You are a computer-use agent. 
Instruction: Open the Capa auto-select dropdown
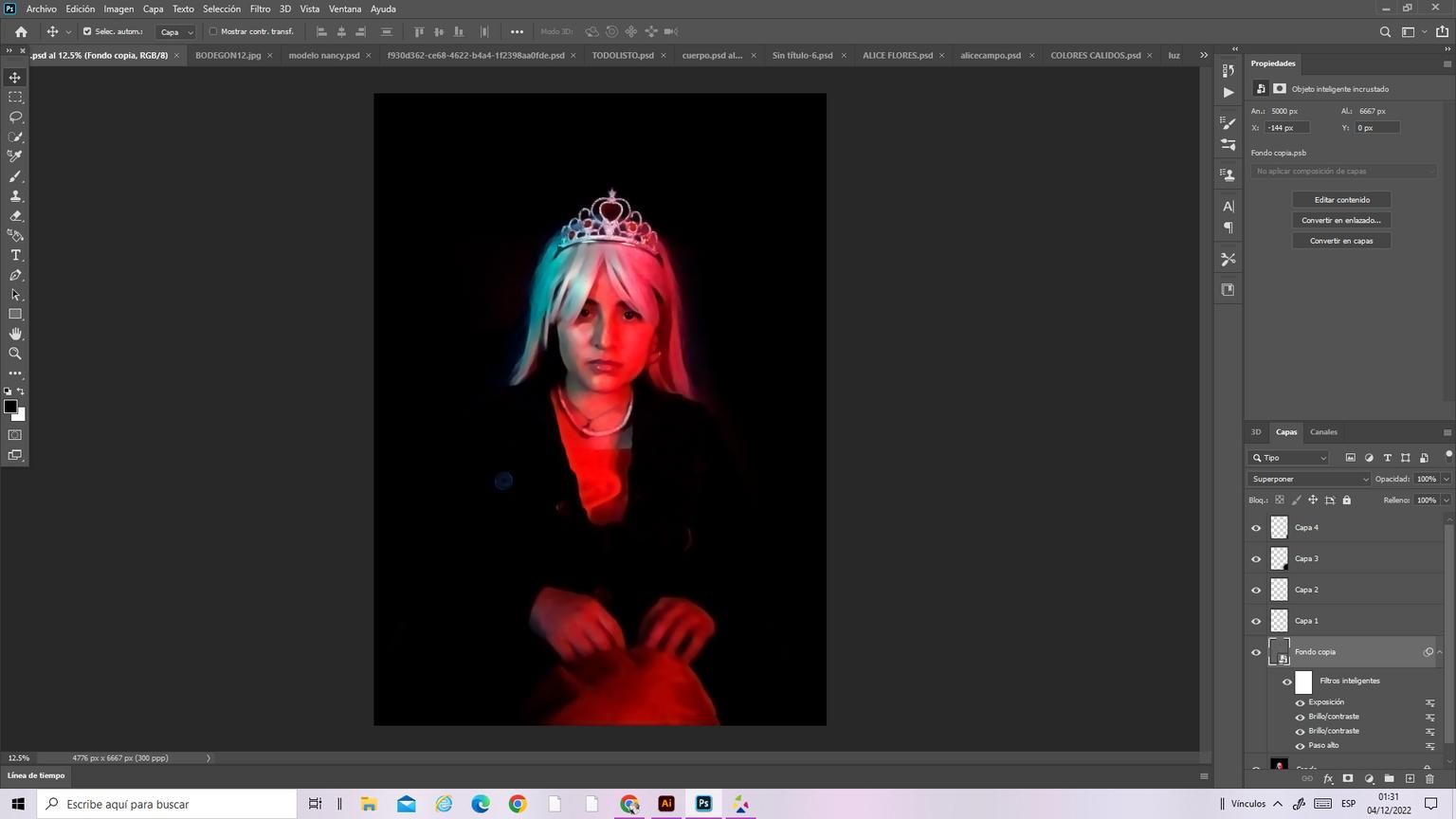click(176, 31)
